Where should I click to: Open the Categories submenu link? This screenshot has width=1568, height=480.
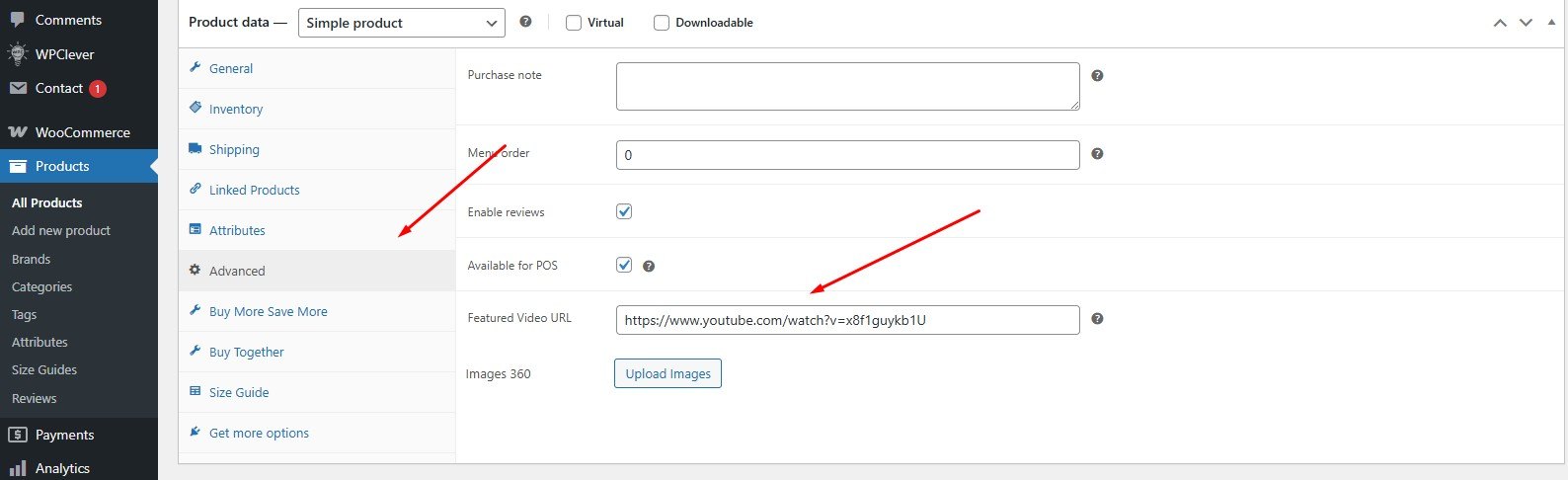[41, 286]
